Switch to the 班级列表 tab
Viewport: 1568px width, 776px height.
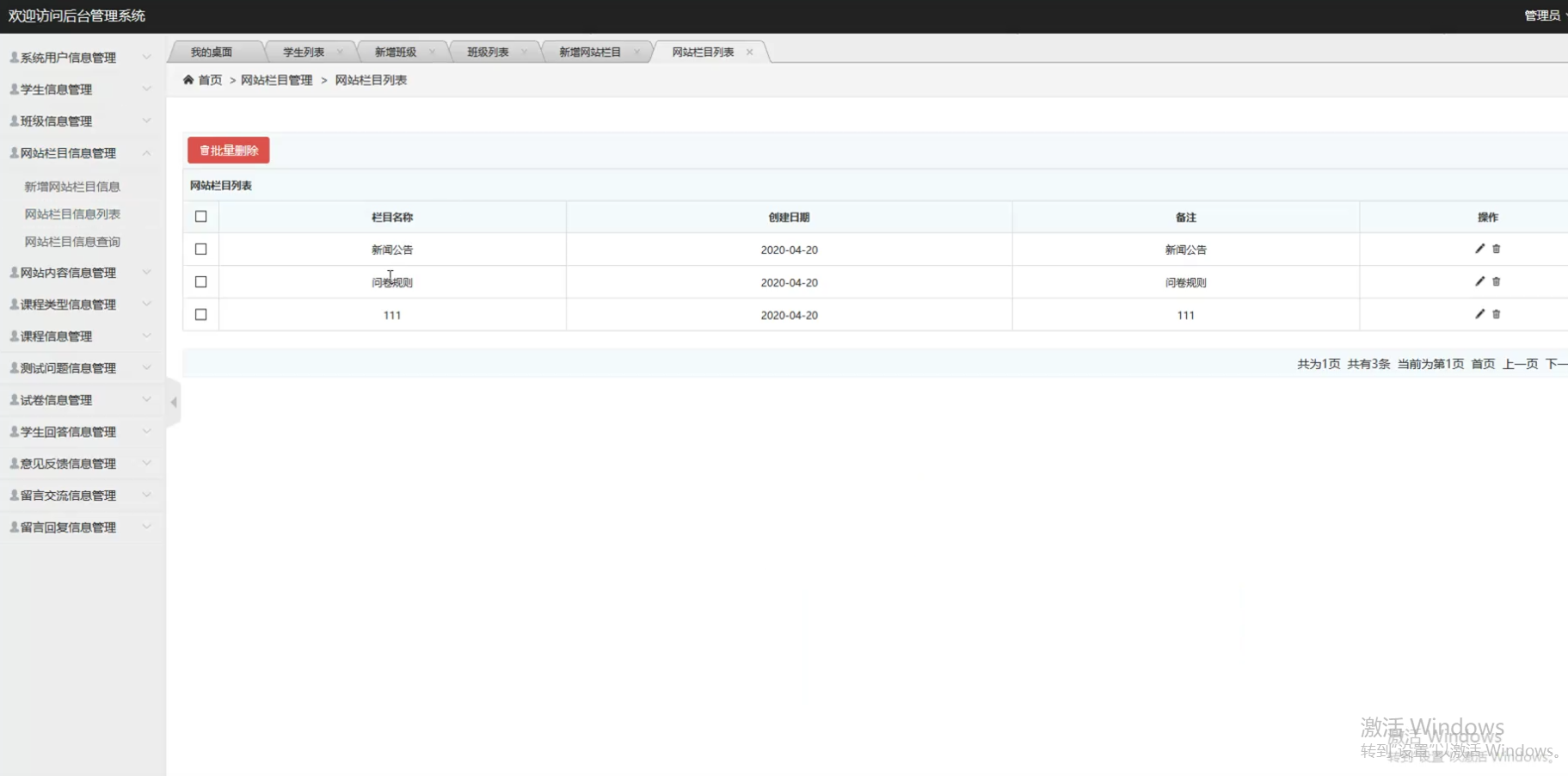[488, 52]
